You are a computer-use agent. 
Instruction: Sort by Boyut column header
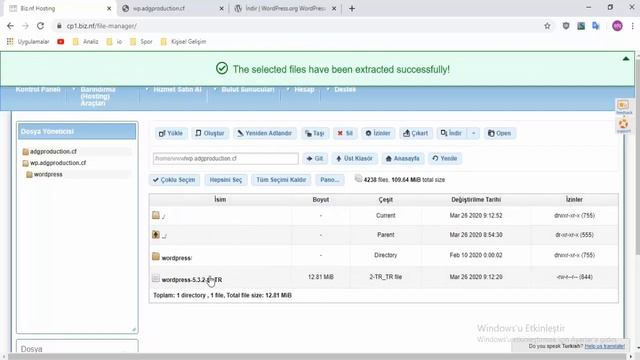[321, 200]
